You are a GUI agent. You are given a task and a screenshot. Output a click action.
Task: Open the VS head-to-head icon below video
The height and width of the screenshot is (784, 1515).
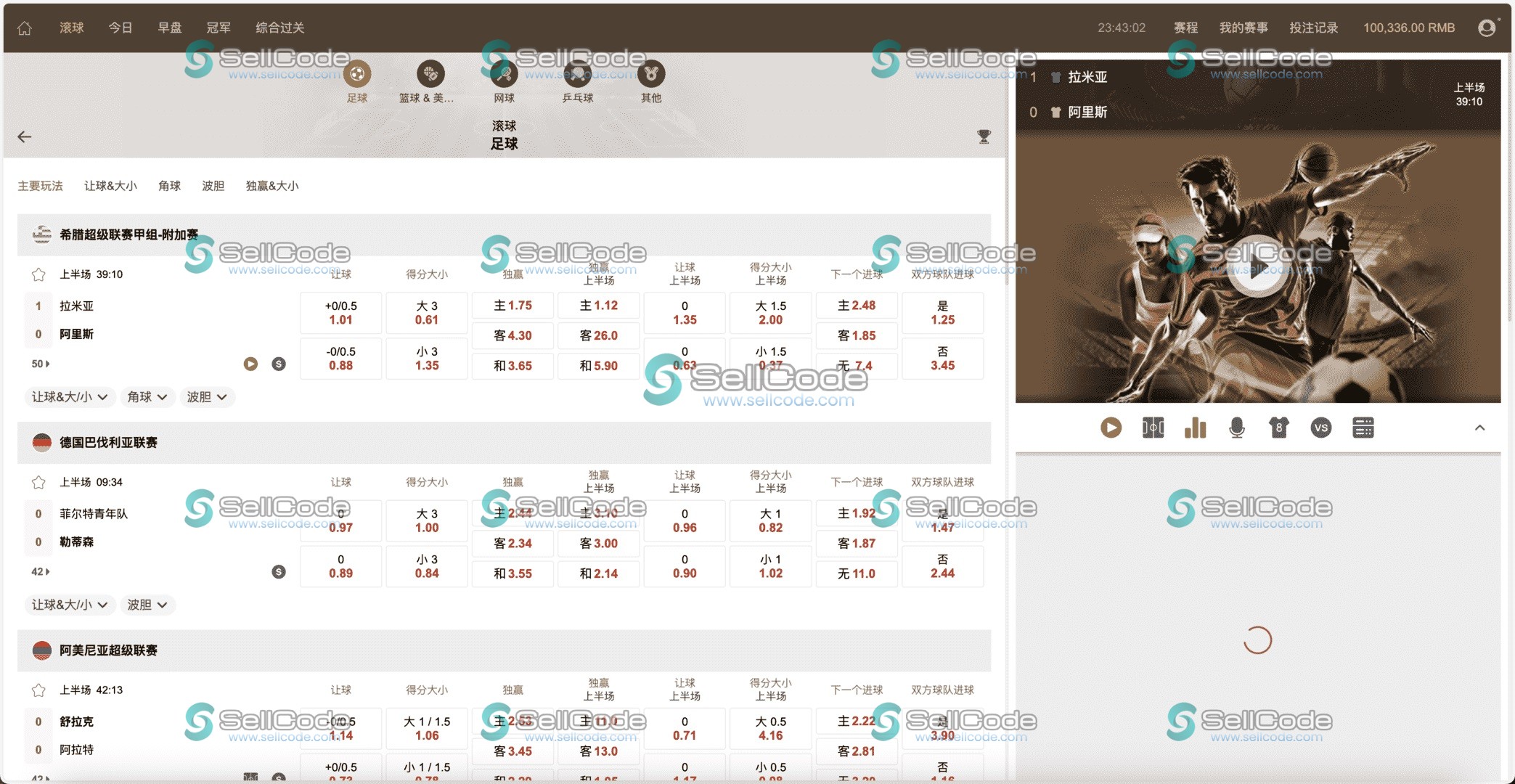(x=1321, y=428)
